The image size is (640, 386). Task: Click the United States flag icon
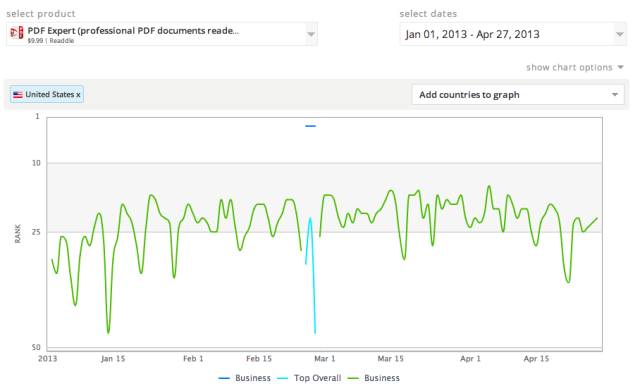[18, 95]
